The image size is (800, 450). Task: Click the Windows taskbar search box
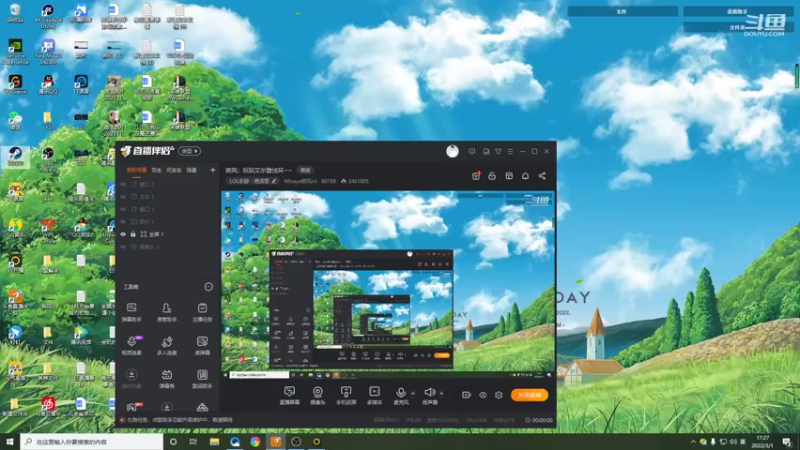point(92,442)
